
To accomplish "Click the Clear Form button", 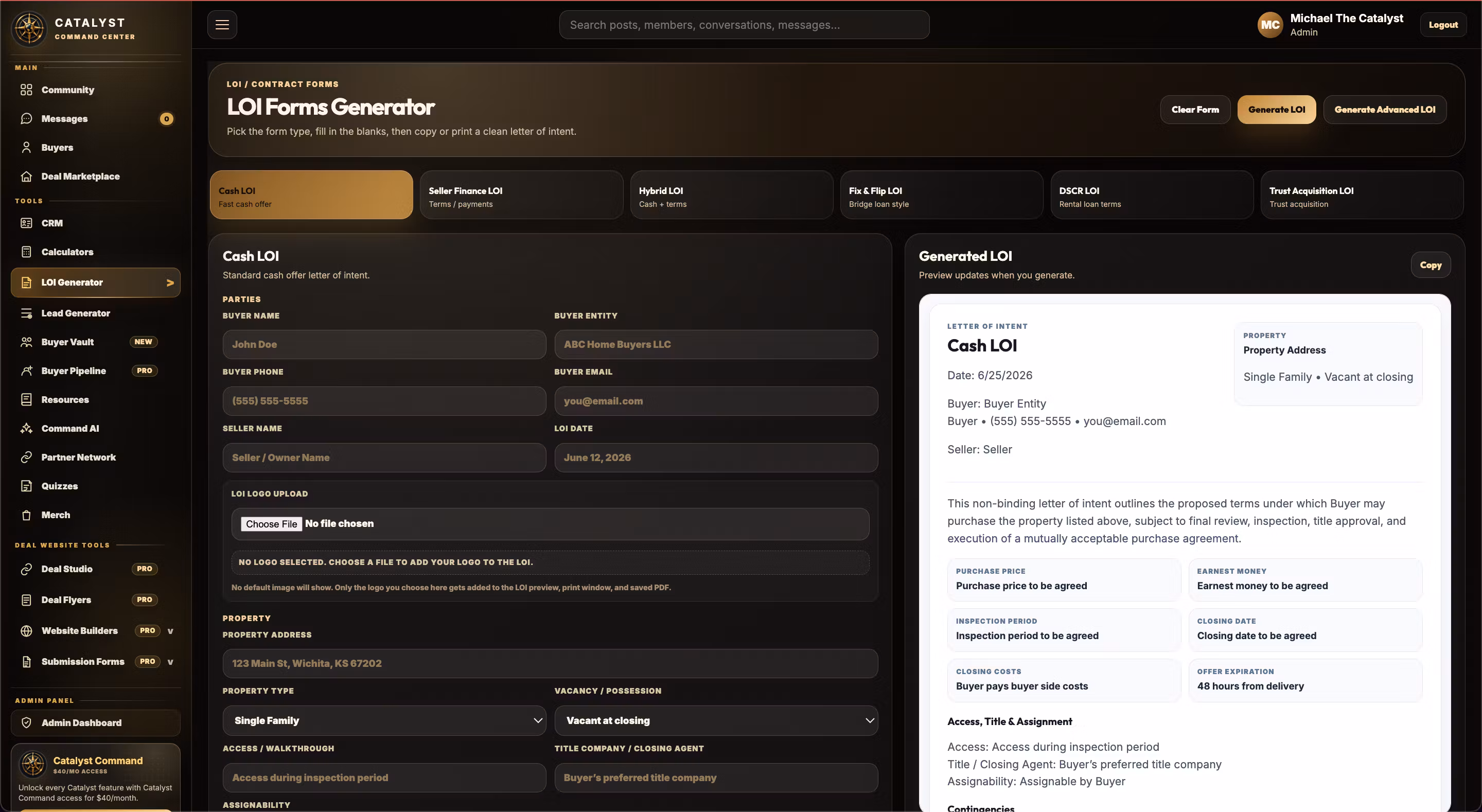I will point(1195,109).
